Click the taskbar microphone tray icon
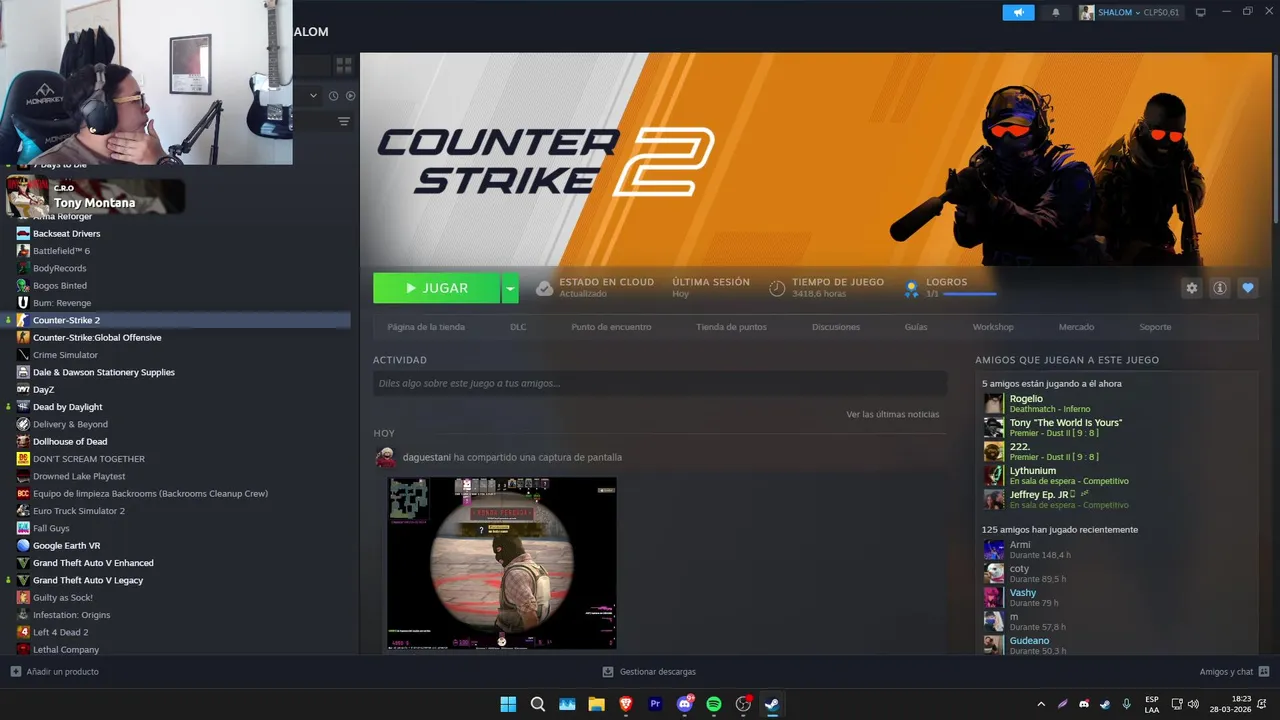This screenshot has width=1280, height=720. click(x=1127, y=704)
